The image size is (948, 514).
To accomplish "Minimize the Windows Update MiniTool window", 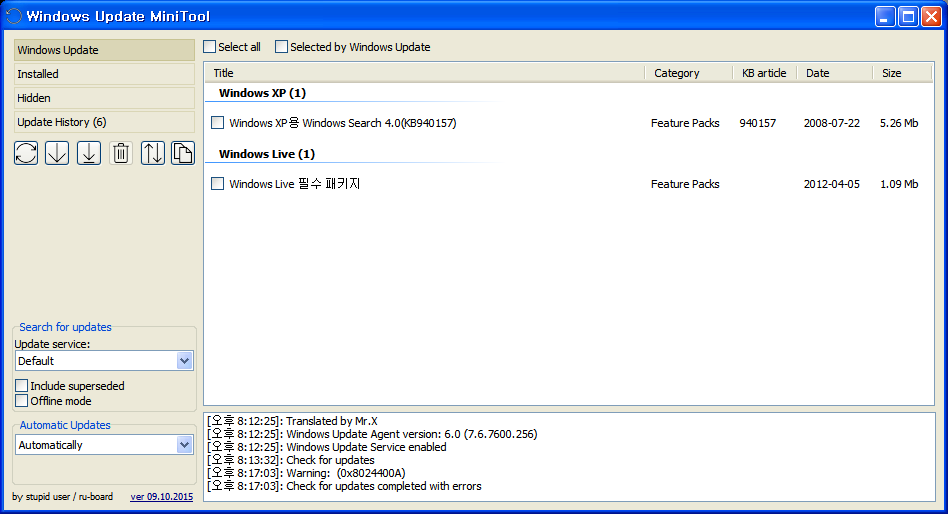I will [x=885, y=16].
